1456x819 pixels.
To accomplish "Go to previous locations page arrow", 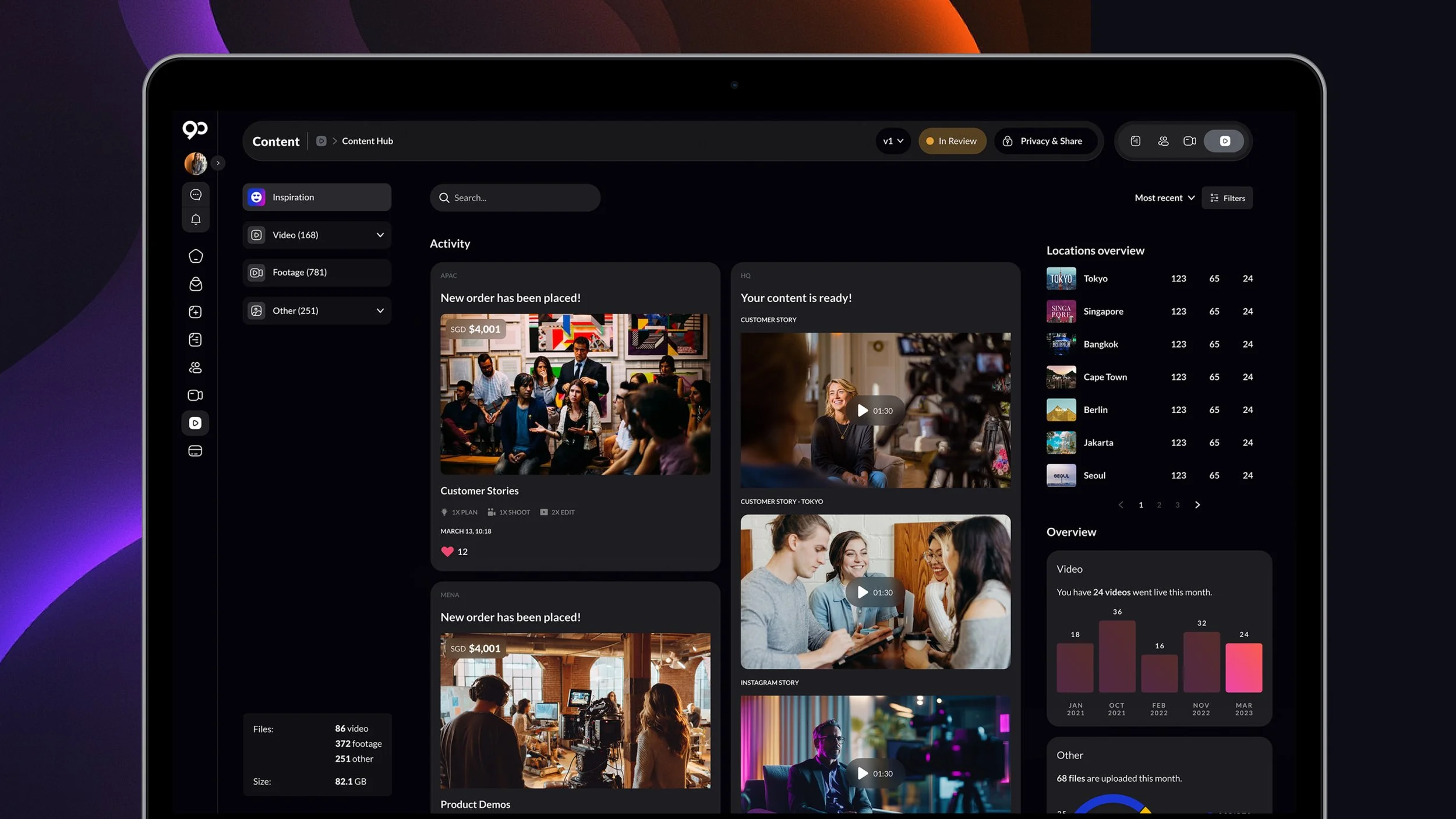I will pyautogui.click(x=1121, y=505).
